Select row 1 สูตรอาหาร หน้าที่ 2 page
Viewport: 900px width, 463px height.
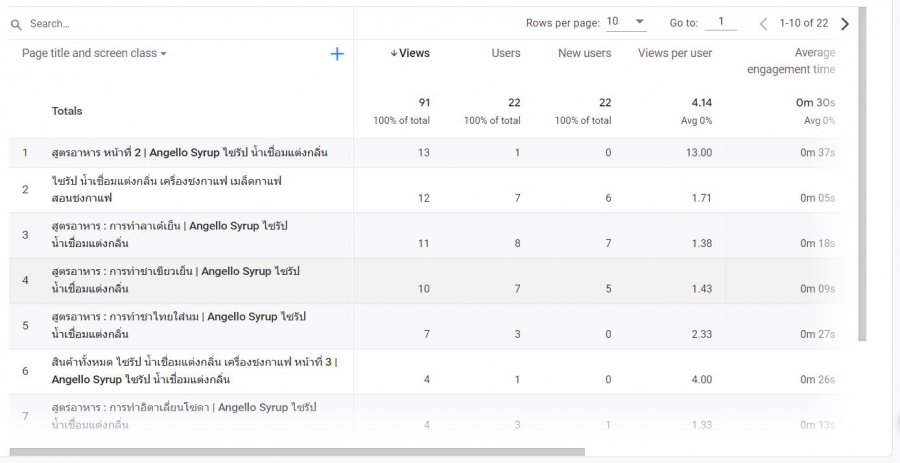point(189,153)
